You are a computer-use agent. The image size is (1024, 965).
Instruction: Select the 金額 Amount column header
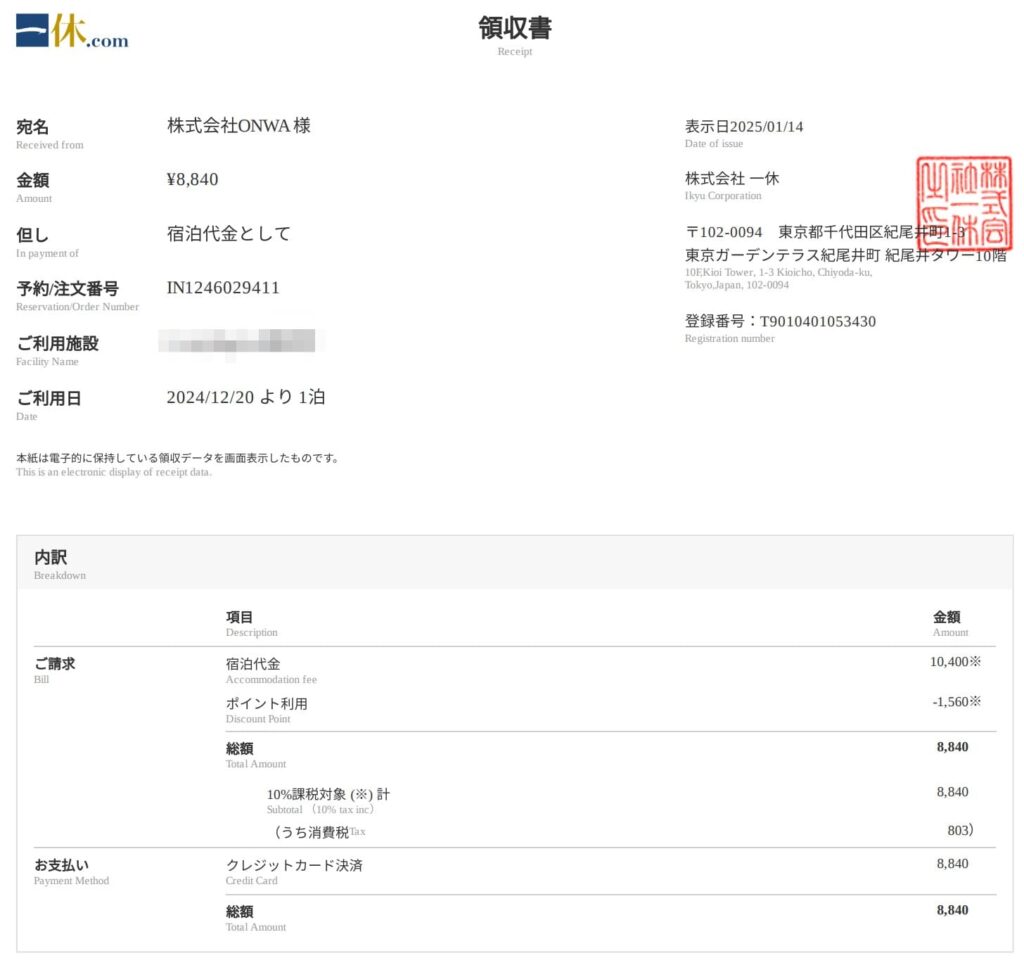949,617
